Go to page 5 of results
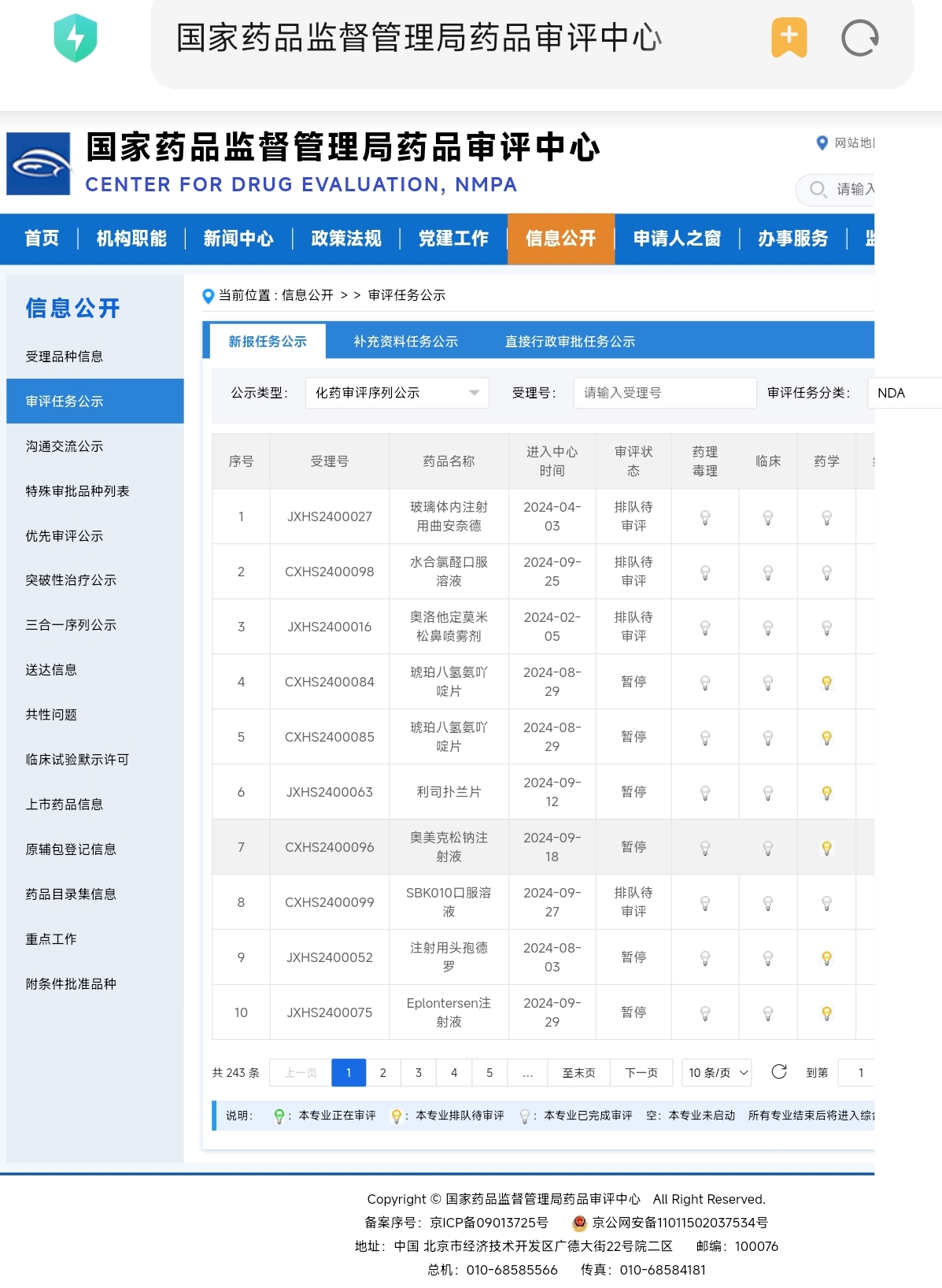Screen dimensions: 942x1288 [x=489, y=1072]
